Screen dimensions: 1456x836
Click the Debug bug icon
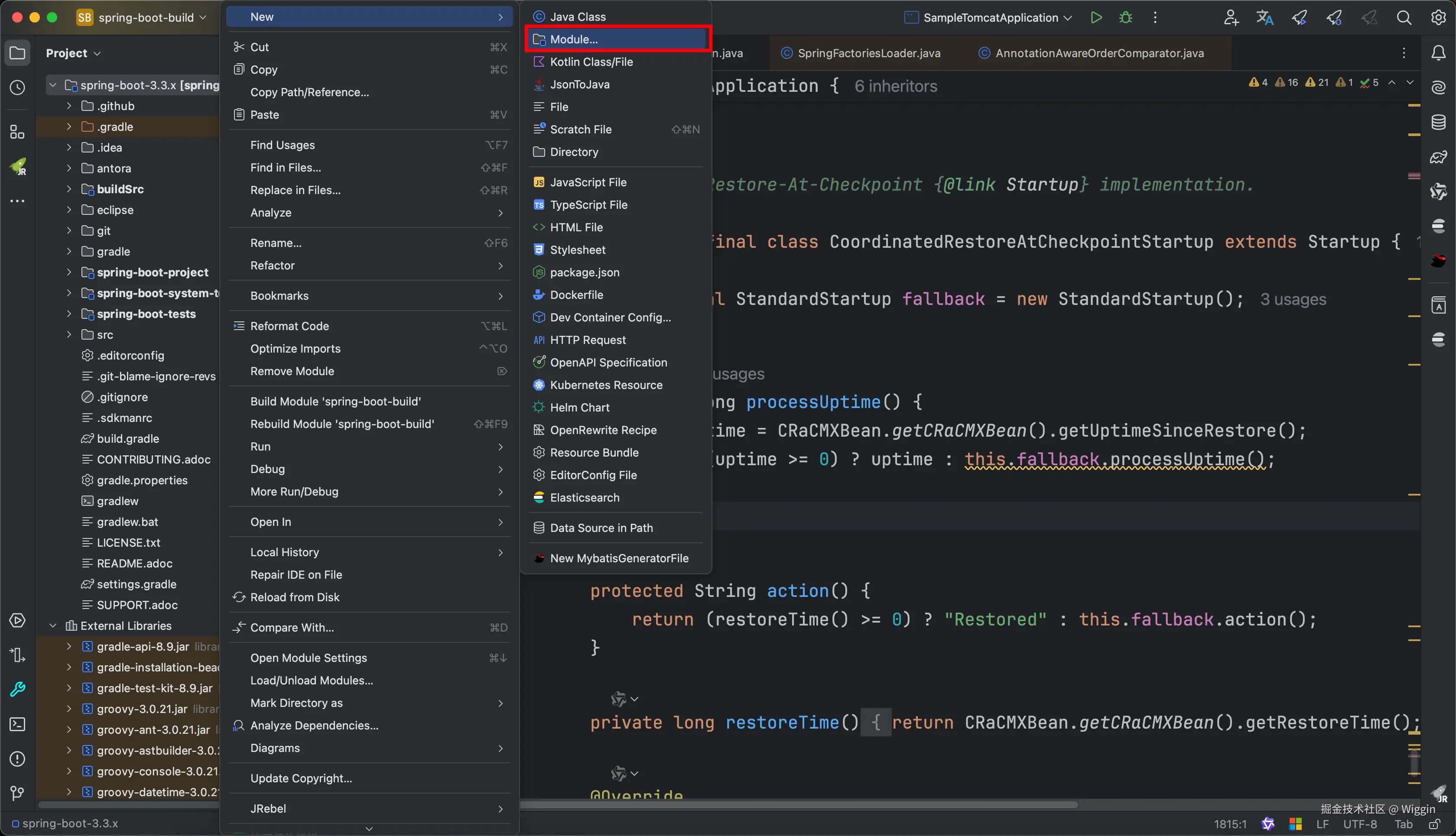click(1125, 17)
